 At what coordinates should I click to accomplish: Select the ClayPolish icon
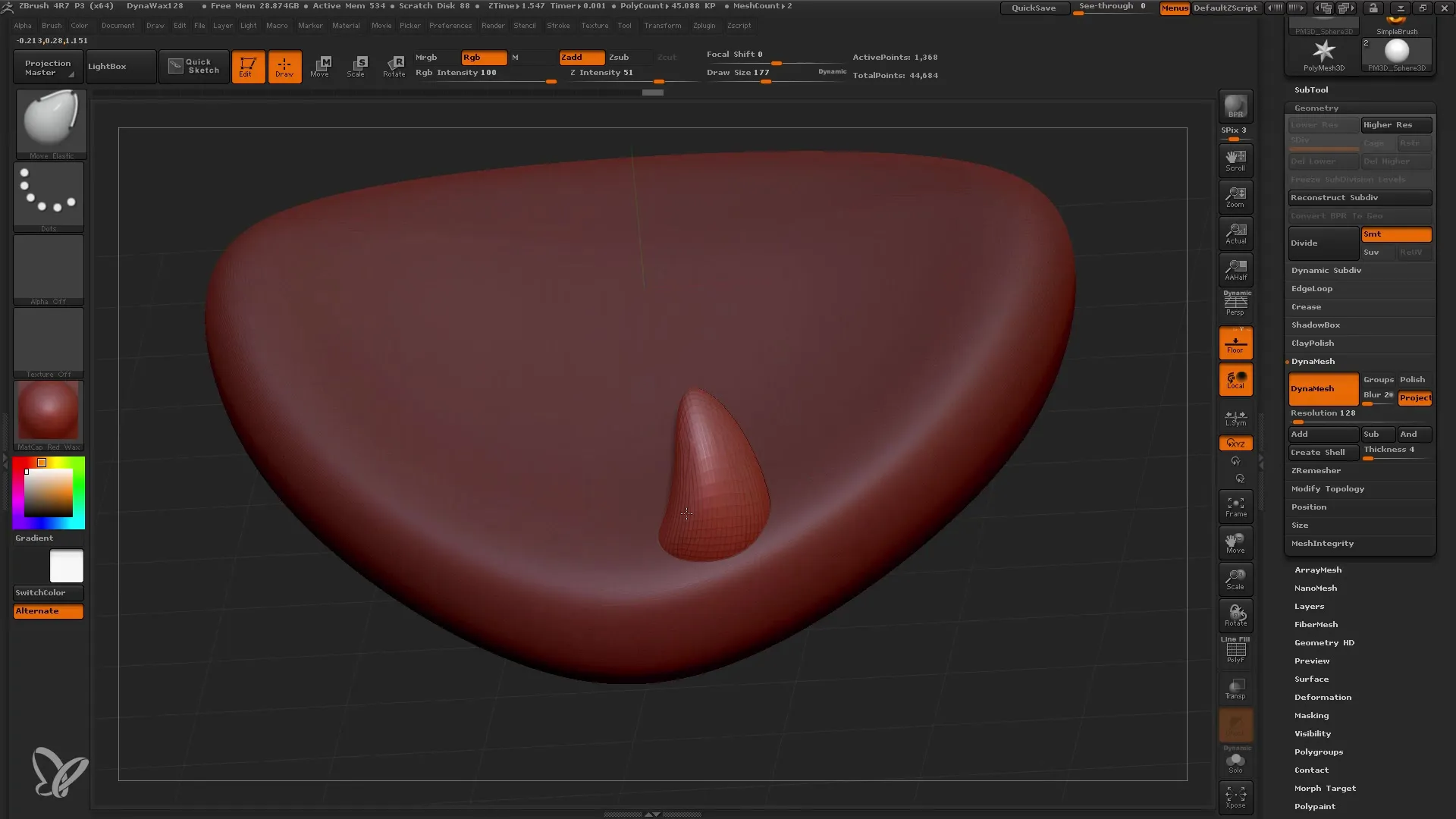pos(1313,343)
